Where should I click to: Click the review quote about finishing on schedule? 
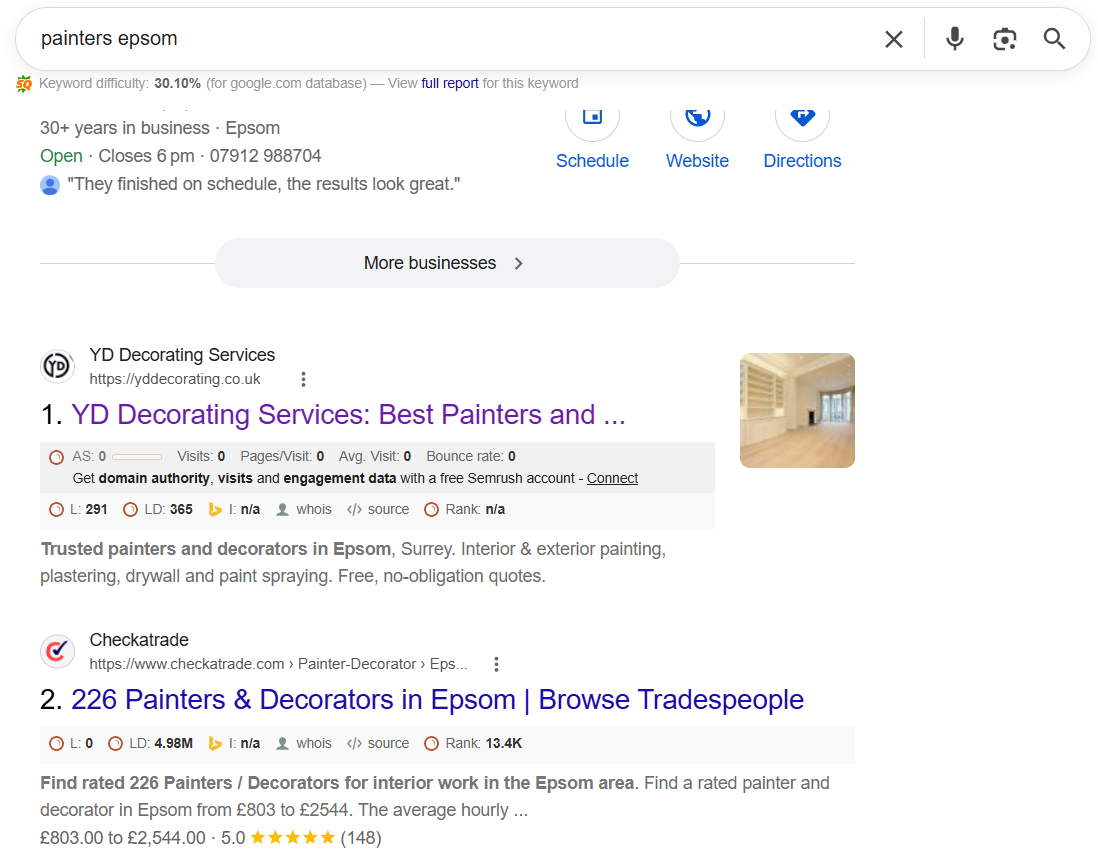(264, 184)
